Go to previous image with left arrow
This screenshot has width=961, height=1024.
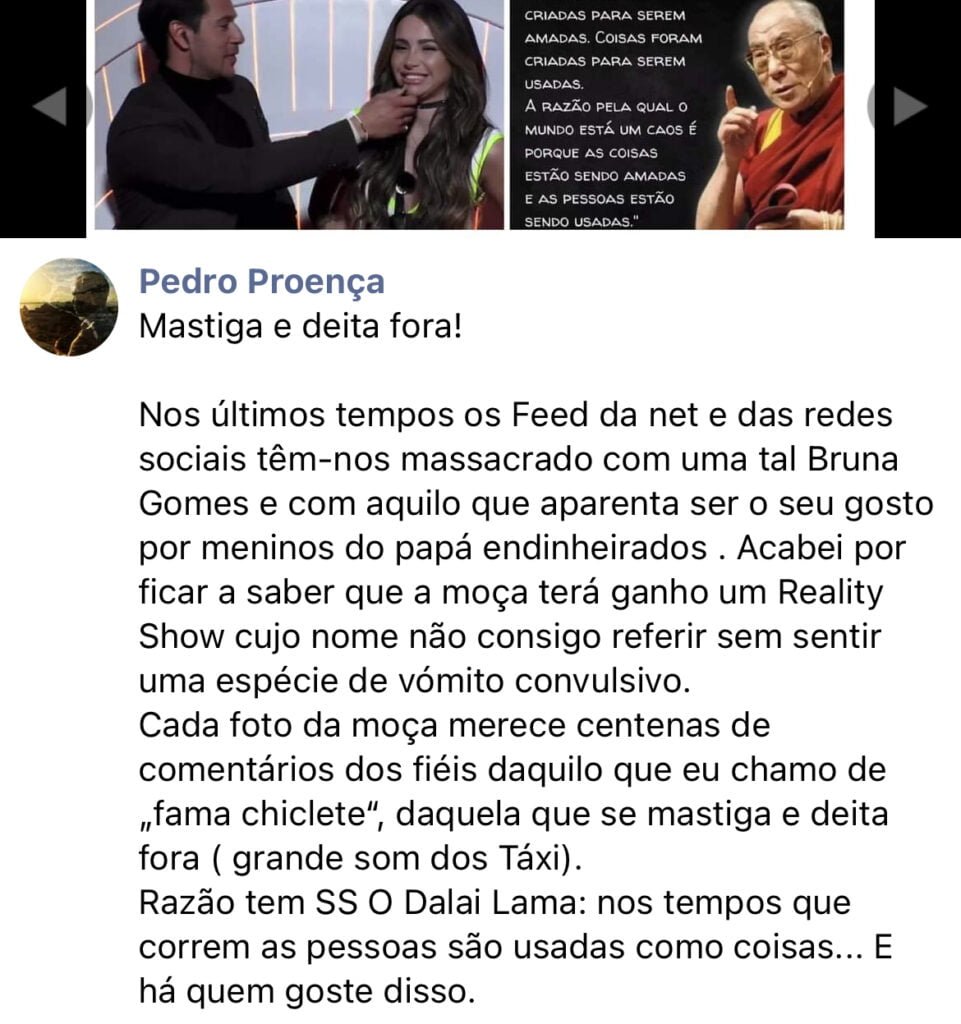pos(50,106)
